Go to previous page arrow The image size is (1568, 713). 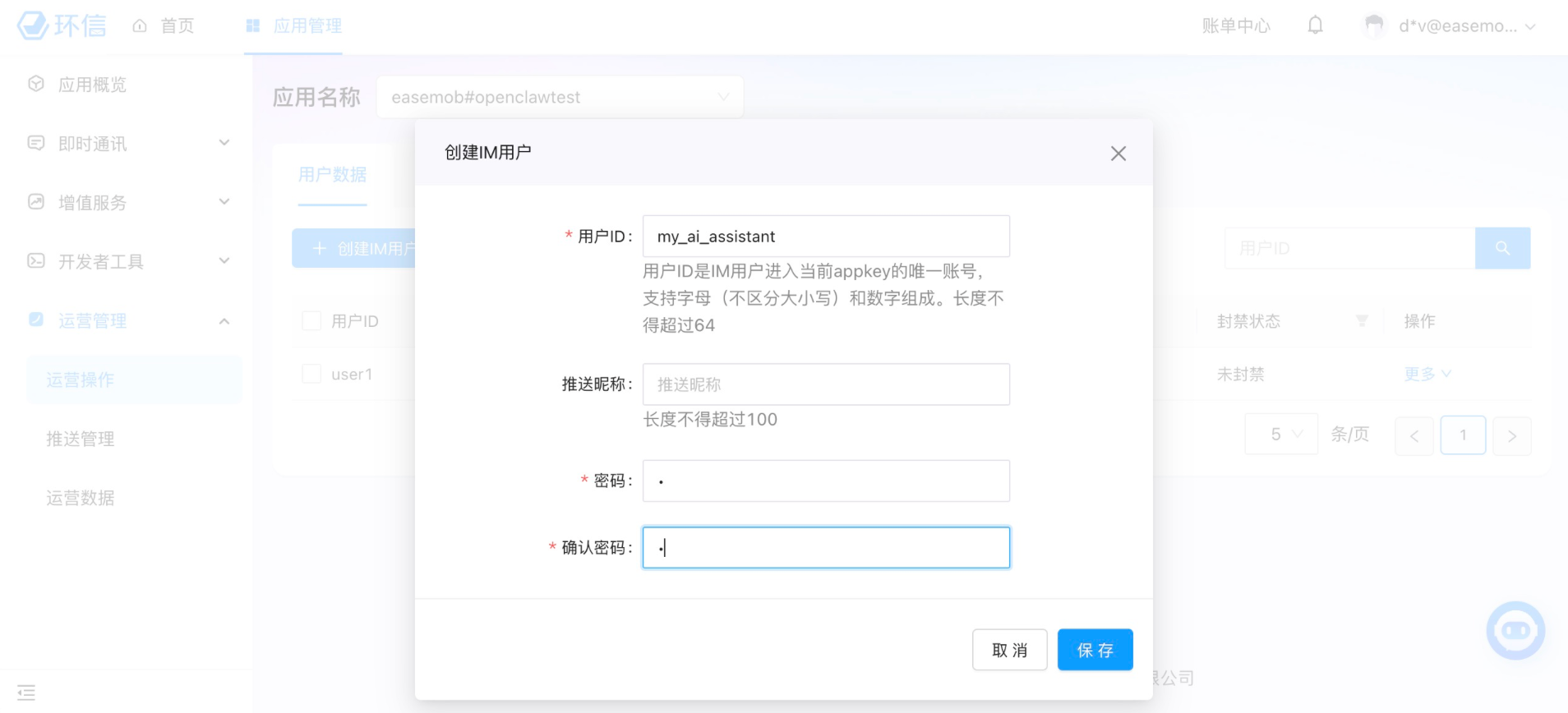point(1414,435)
